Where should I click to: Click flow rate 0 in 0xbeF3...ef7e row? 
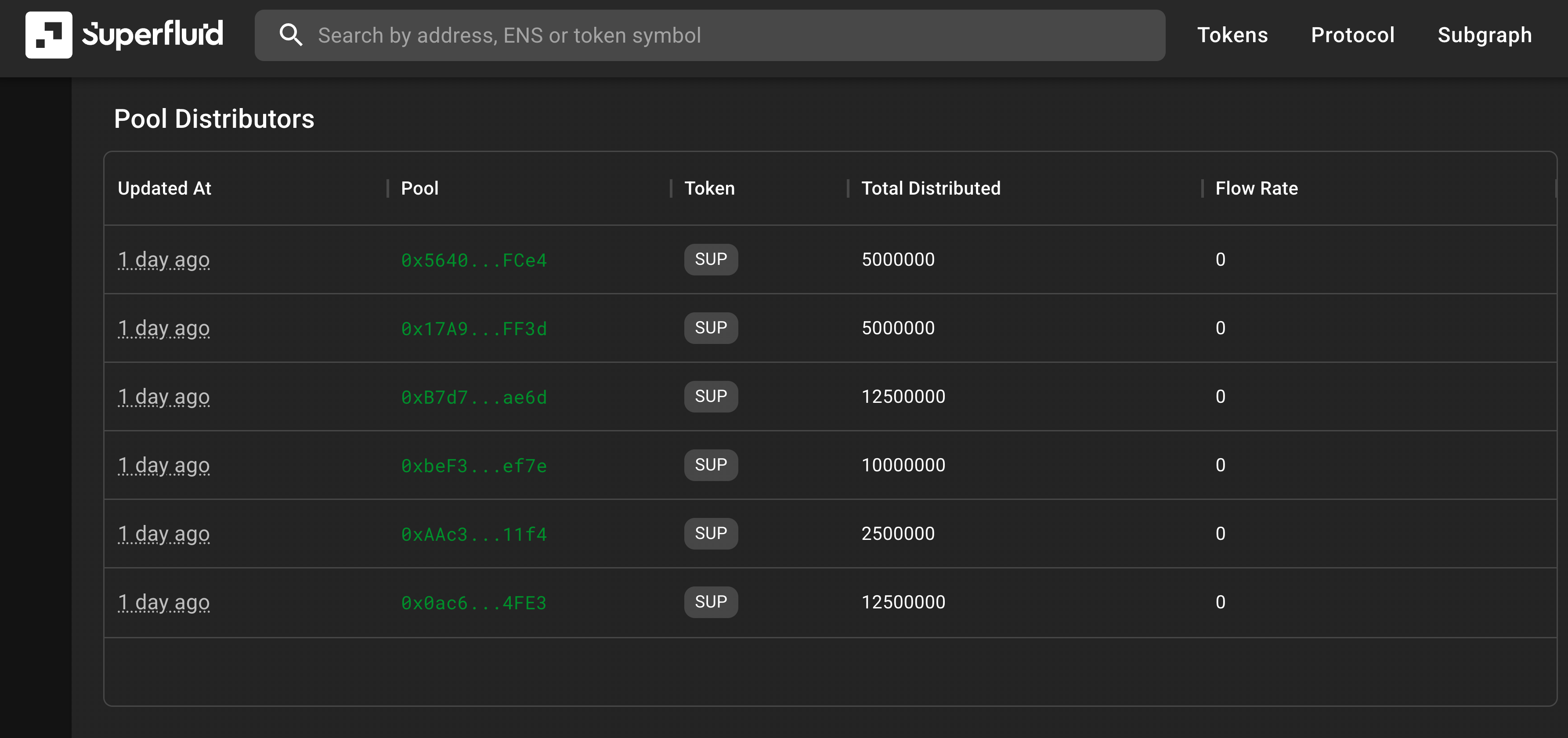[1220, 465]
